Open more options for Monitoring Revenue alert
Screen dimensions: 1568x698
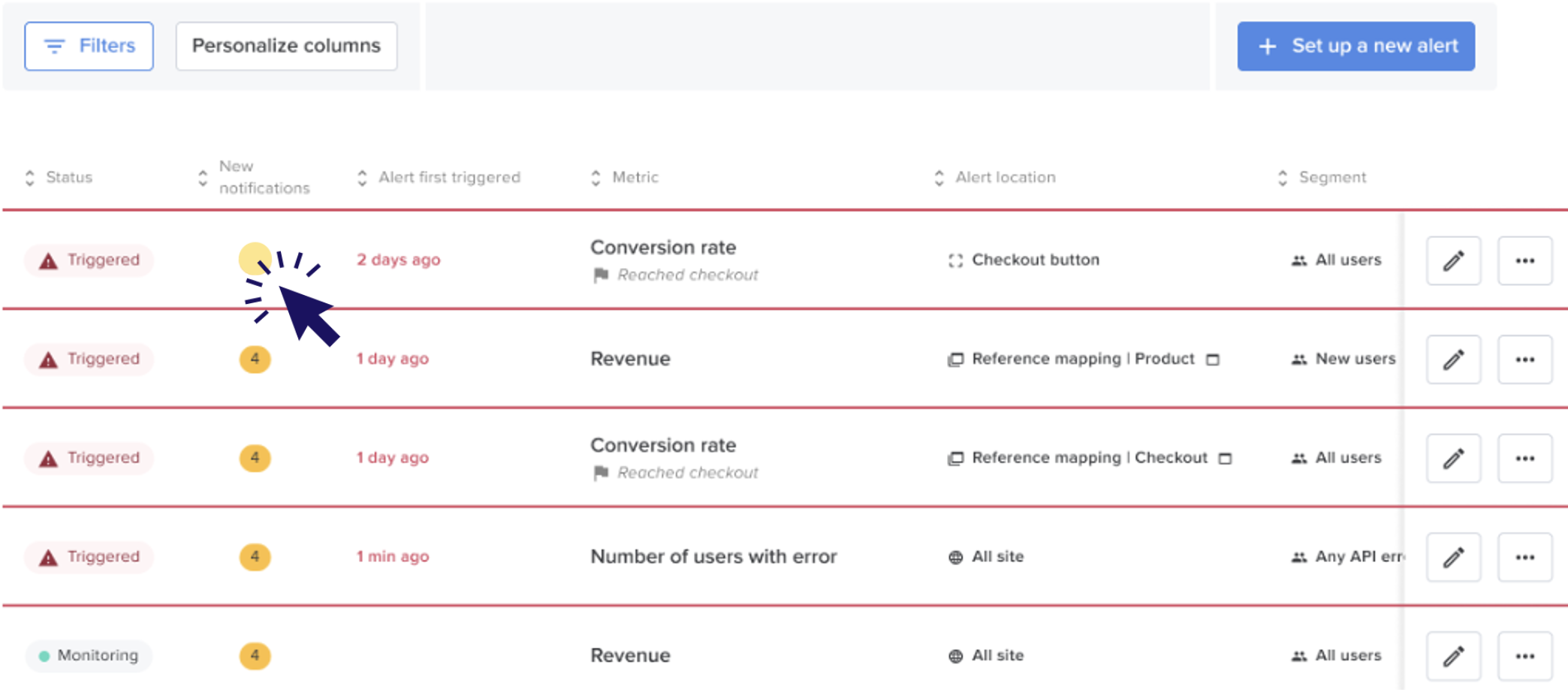pos(1524,656)
